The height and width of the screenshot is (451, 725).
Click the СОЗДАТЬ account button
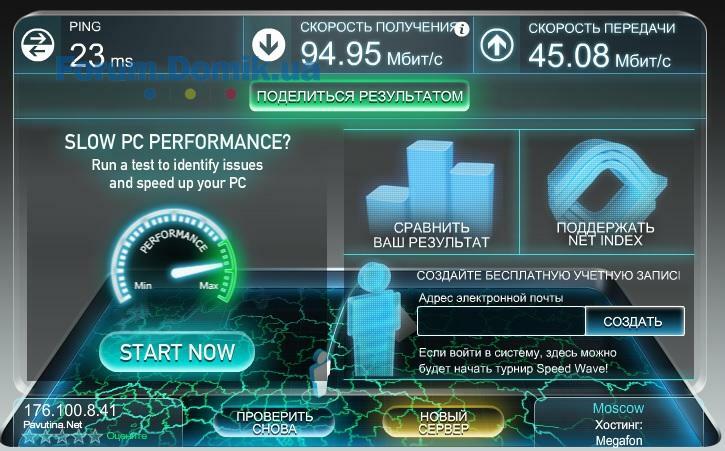[x=633, y=321]
